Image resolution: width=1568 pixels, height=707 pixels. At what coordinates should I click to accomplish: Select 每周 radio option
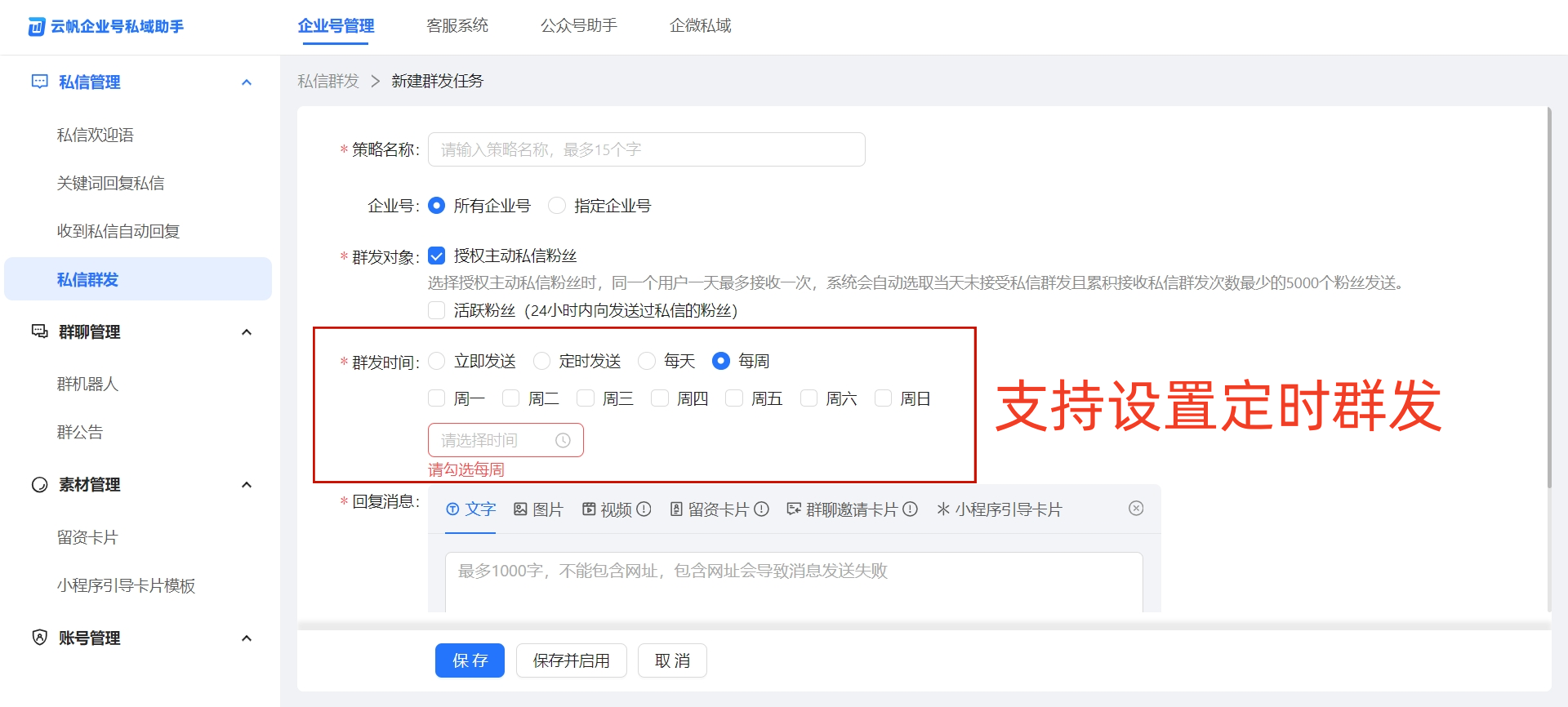coord(721,361)
